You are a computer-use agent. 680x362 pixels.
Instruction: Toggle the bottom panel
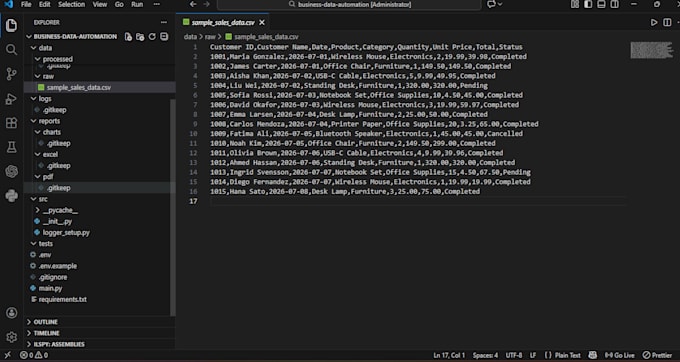(x=601, y=4)
